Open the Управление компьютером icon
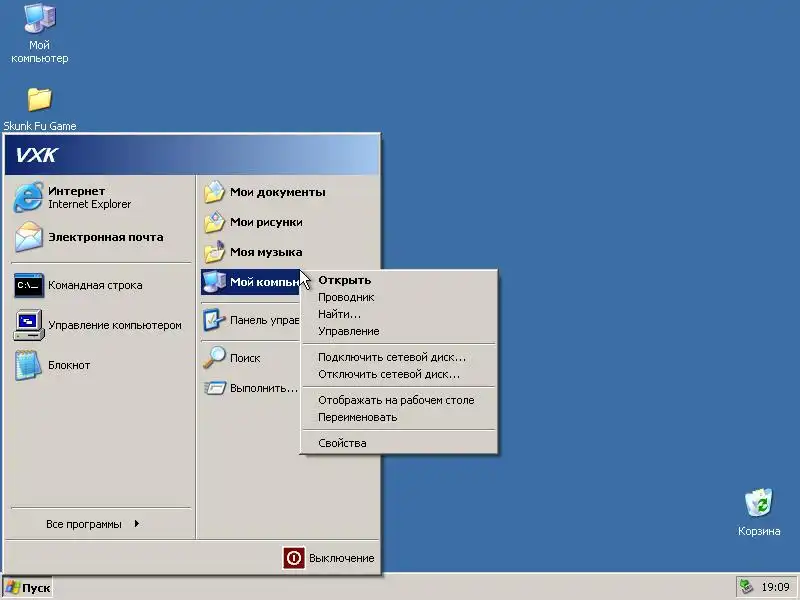The height and width of the screenshot is (600, 800). 29,325
